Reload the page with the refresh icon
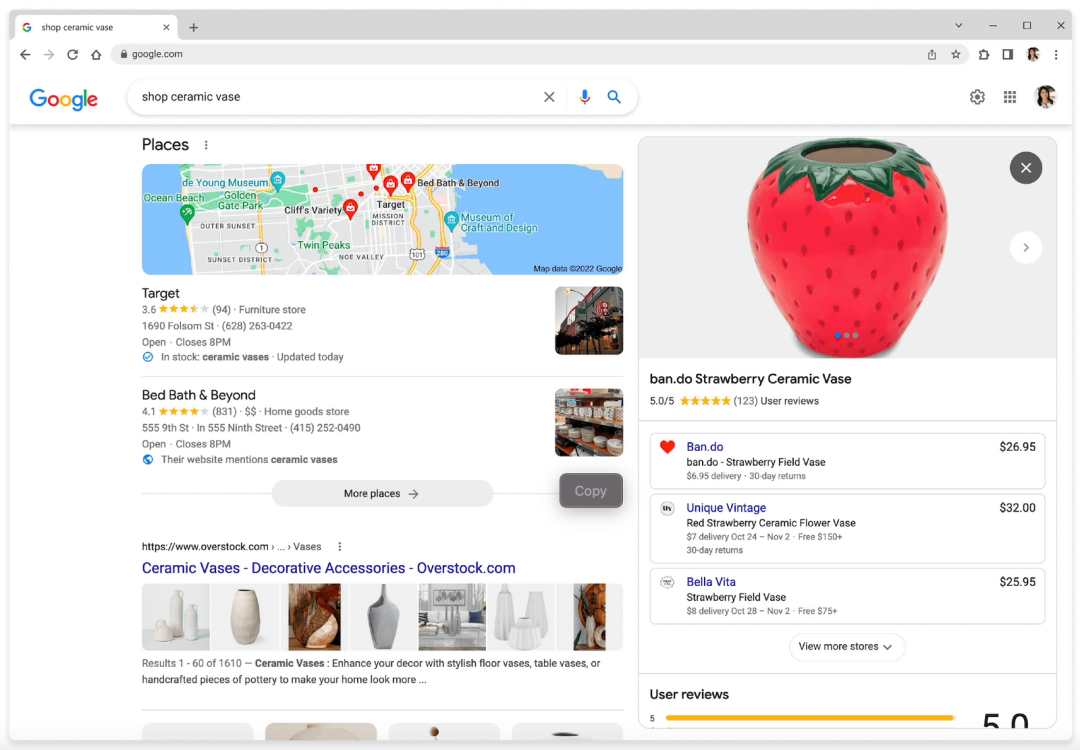Viewport: 1080px width, 750px height. point(72,54)
